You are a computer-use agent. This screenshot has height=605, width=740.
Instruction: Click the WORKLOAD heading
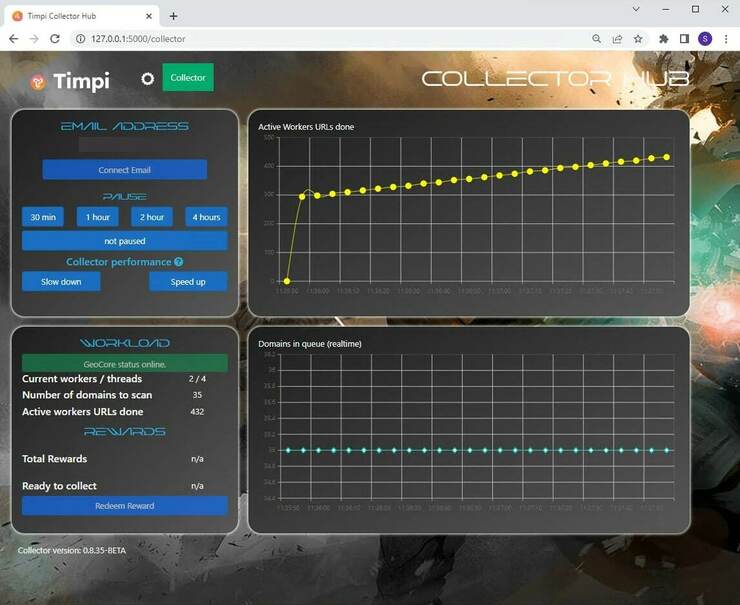[125, 343]
